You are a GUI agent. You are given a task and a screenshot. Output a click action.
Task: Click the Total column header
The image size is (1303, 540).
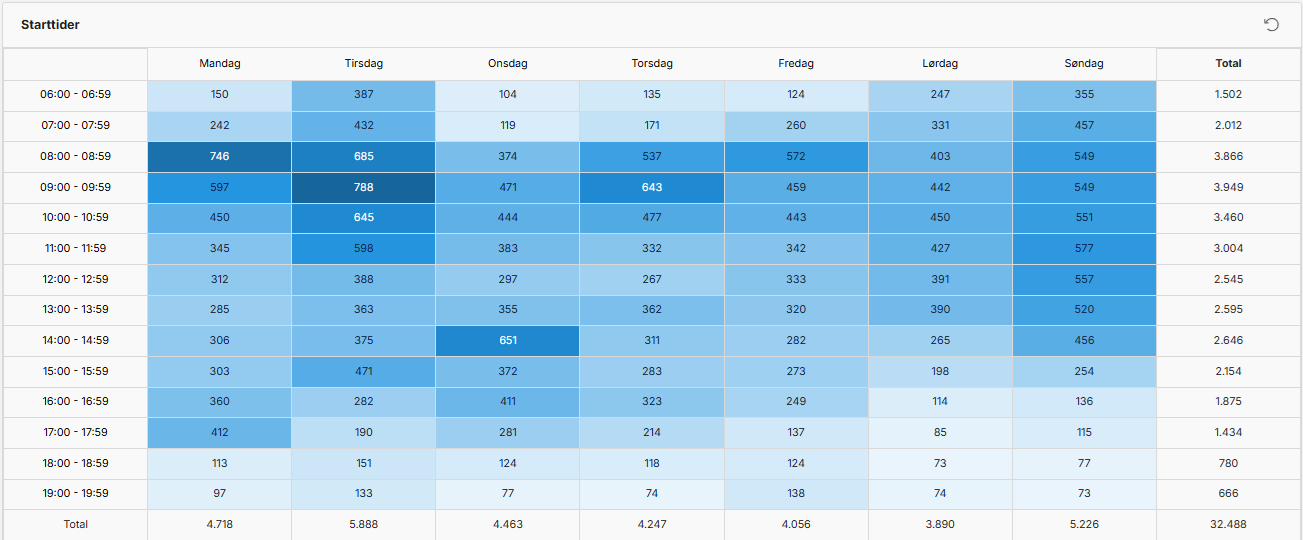click(1228, 63)
